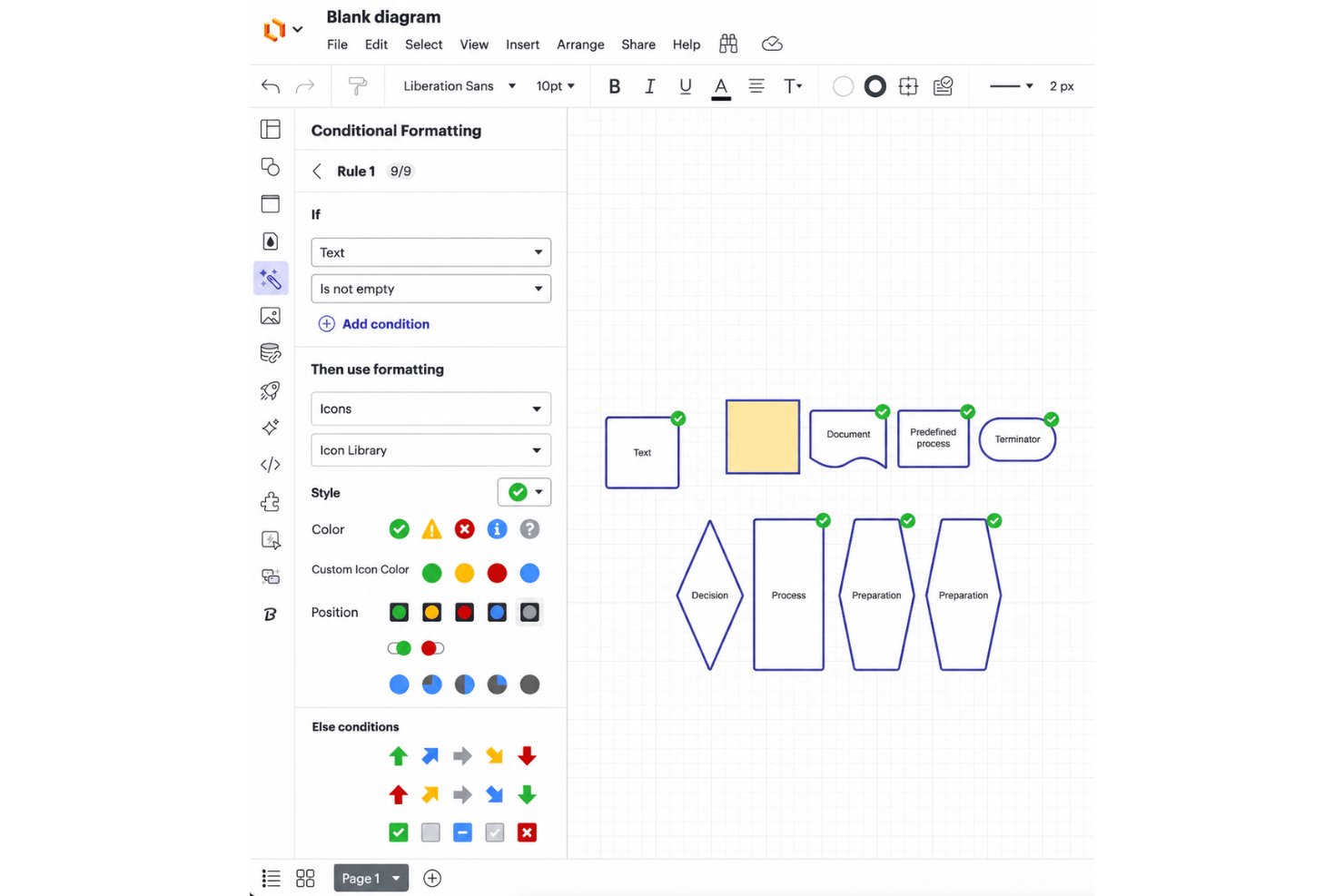Select the format painter roller icon

tap(358, 86)
